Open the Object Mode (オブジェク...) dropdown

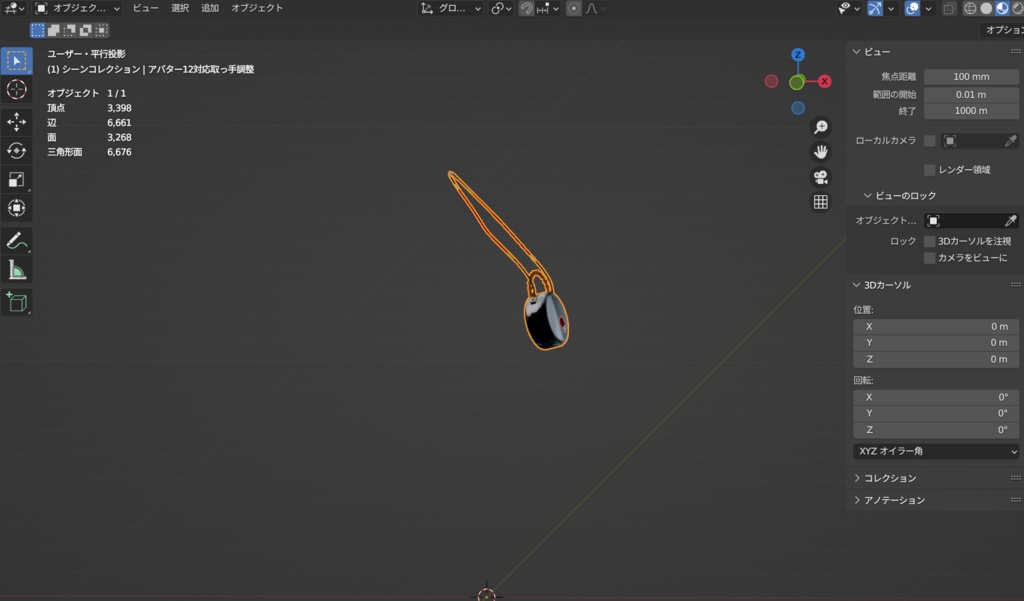click(77, 8)
